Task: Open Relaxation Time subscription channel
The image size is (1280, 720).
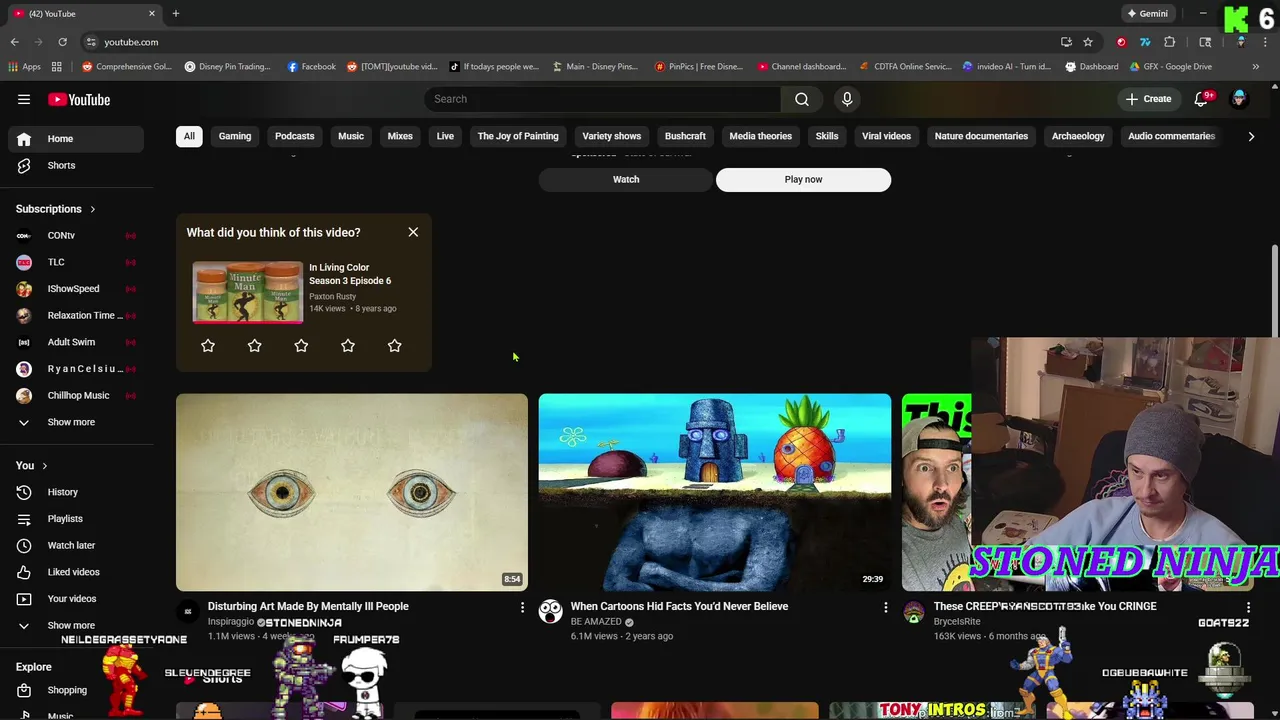Action: tap(77, 315)
